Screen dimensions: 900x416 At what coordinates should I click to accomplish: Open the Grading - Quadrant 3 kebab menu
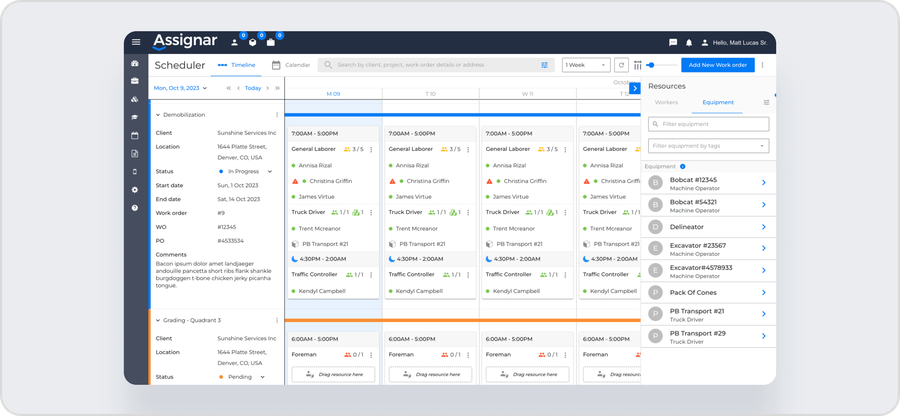(x=277, y=320)
